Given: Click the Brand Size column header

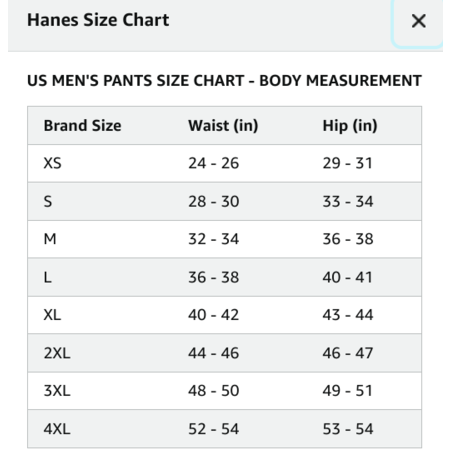Looking at the screenshot, I should coord(82,126).
